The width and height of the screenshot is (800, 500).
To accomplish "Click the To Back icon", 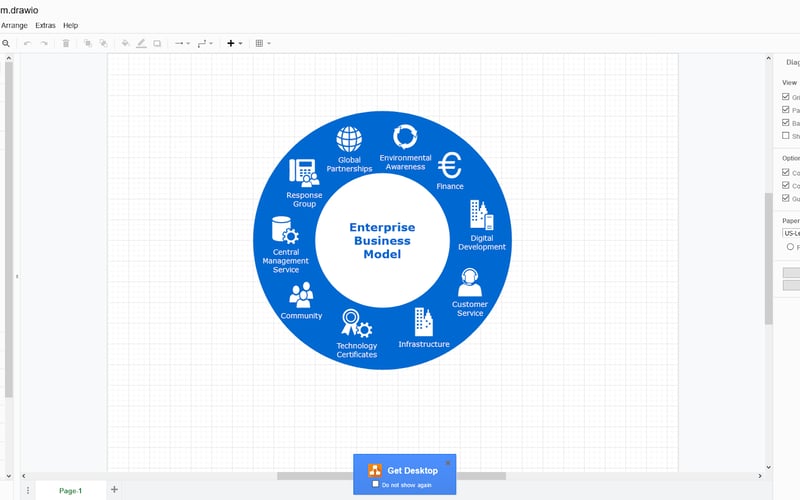I will pos(104,44).
